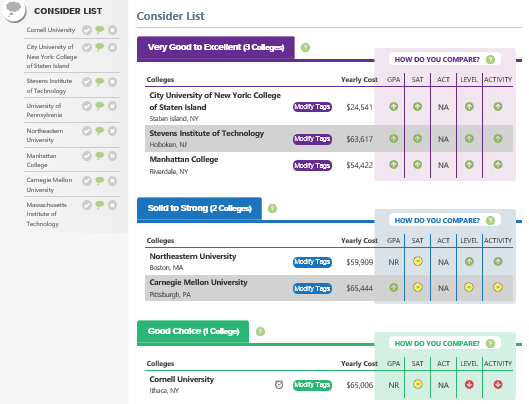Viewport: 529px width, 404px height.
Task: Click the alarm clock icon for Cornell University
Action: 279,384
